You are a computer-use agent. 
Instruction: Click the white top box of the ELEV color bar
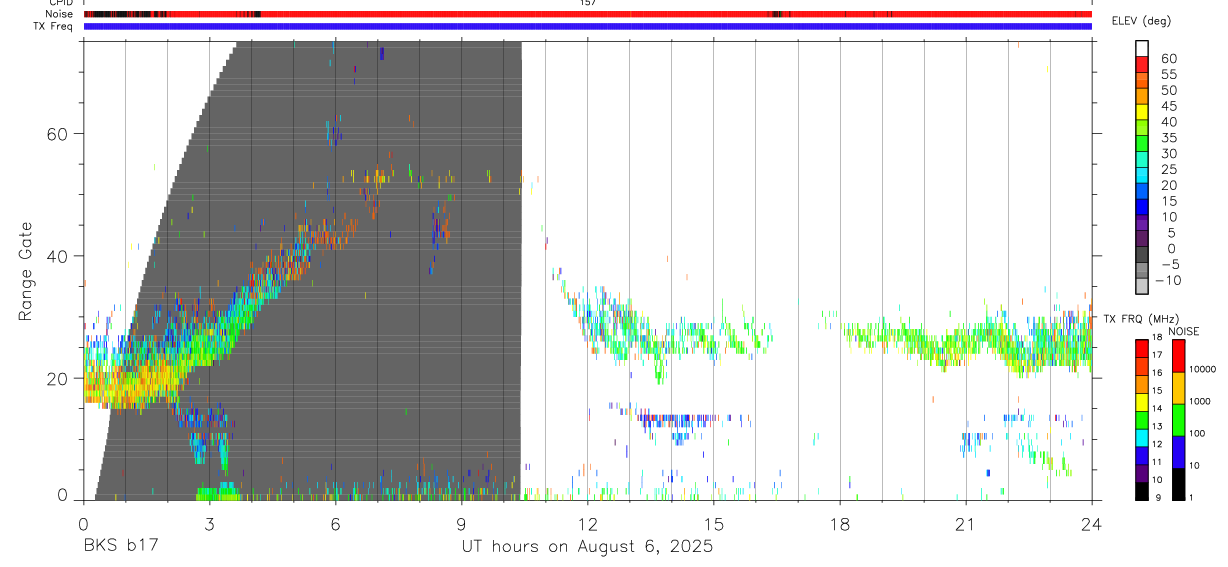[1142, 48]
